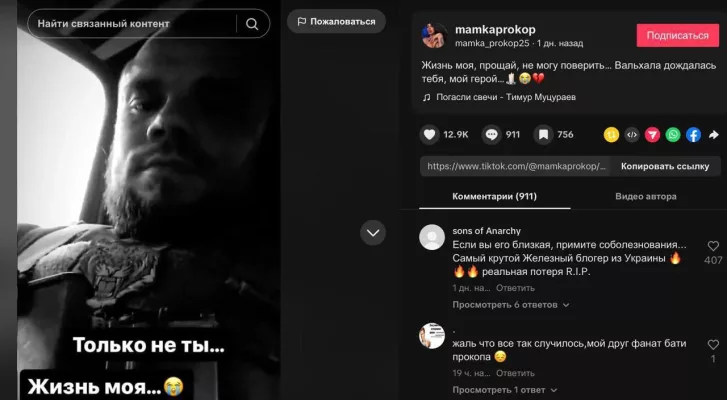The image size is (727, 400).
Task: Switch to the "Видео автора" tab
Action: click(x=645, y=197)
